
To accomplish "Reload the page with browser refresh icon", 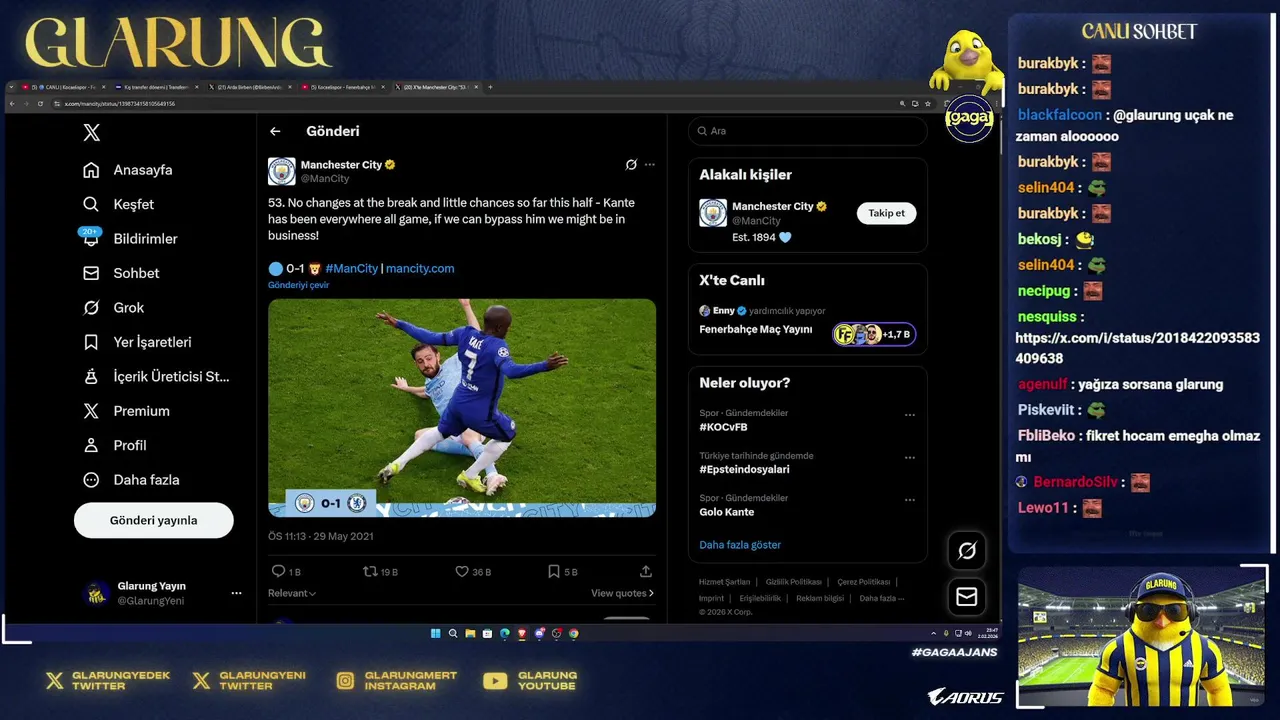I will tap(38, 103).
